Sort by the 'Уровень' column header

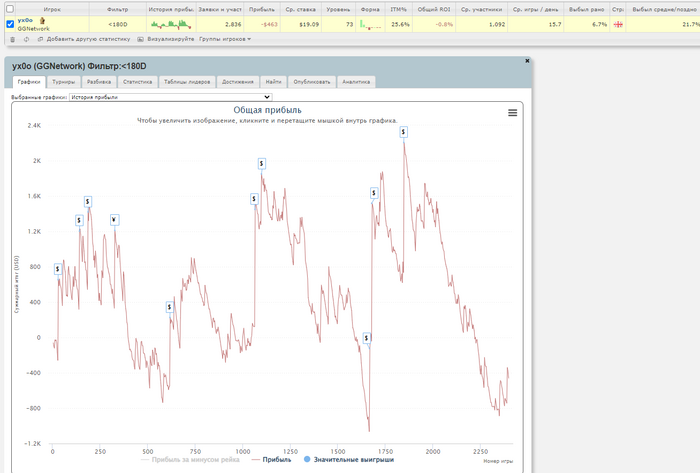point(338,9)
